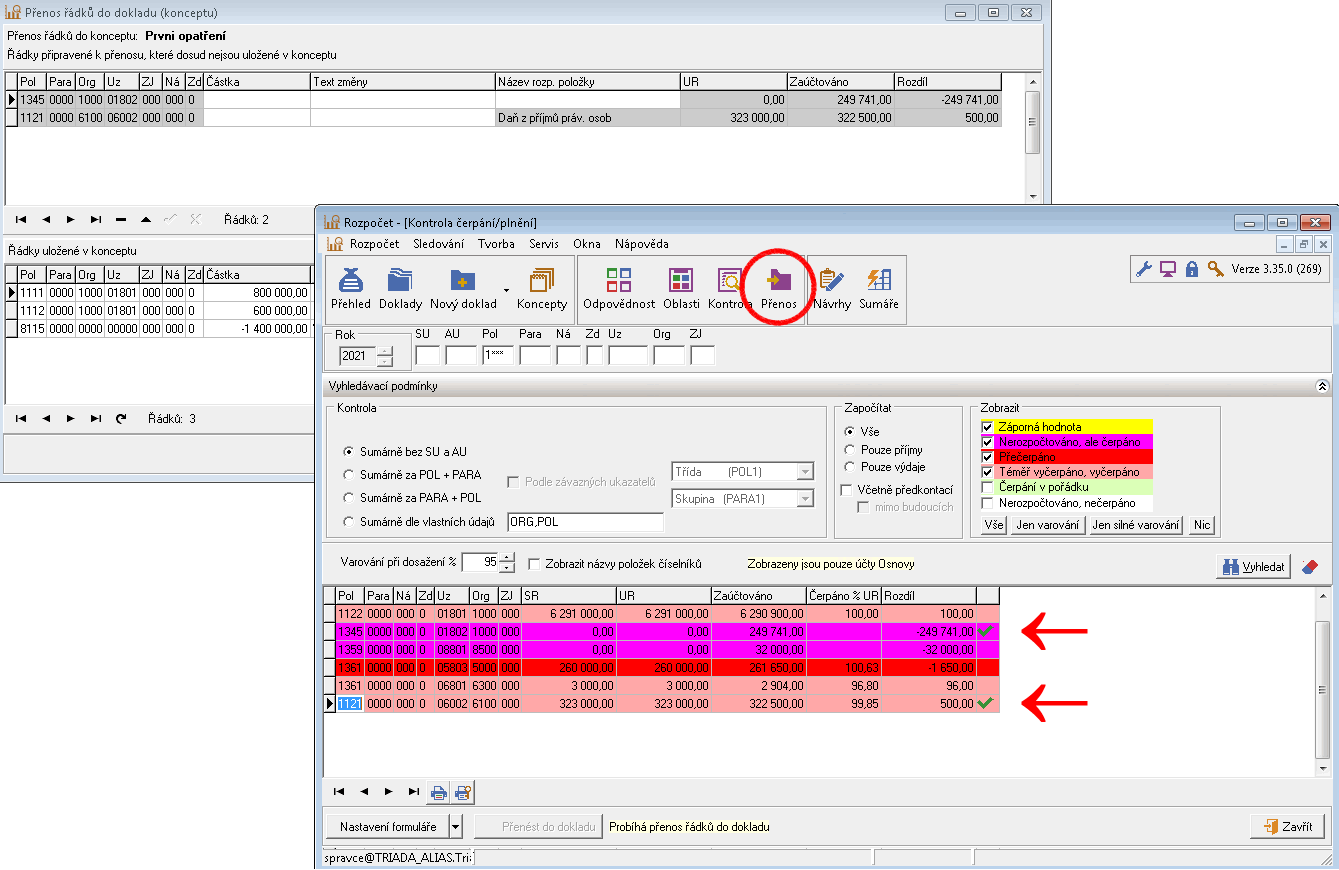Viewport: 1339px width, 870px height.
Task: Click the Pol filter input field
Action: coord(497,355)
